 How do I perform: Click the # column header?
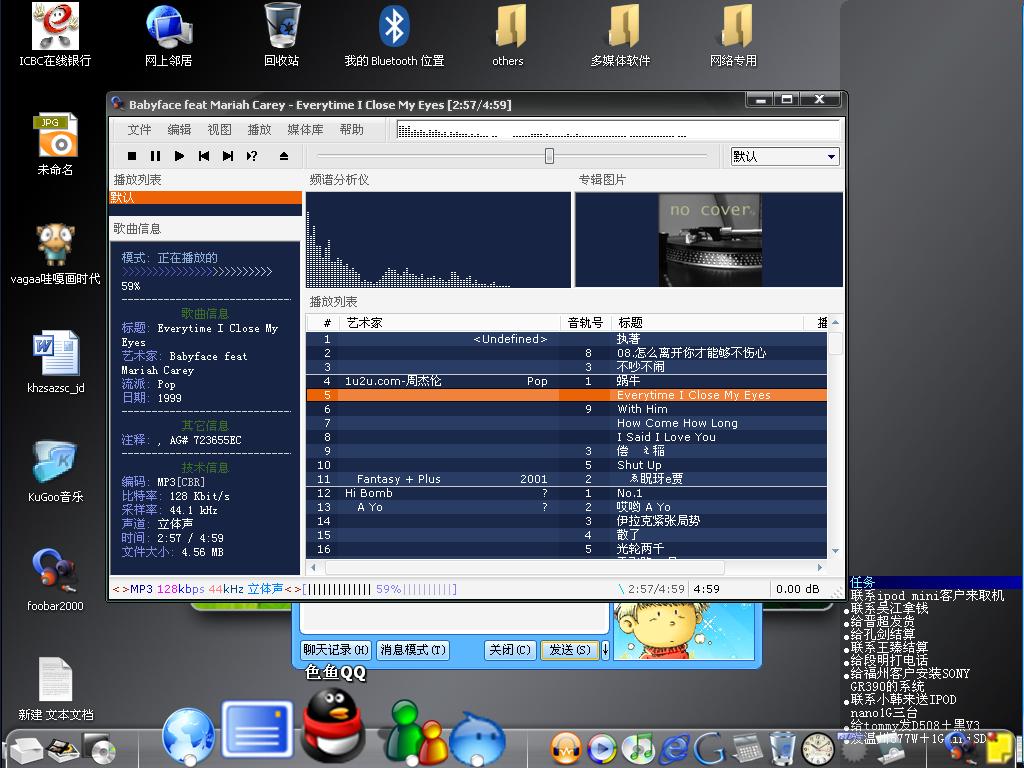(323, 323)
